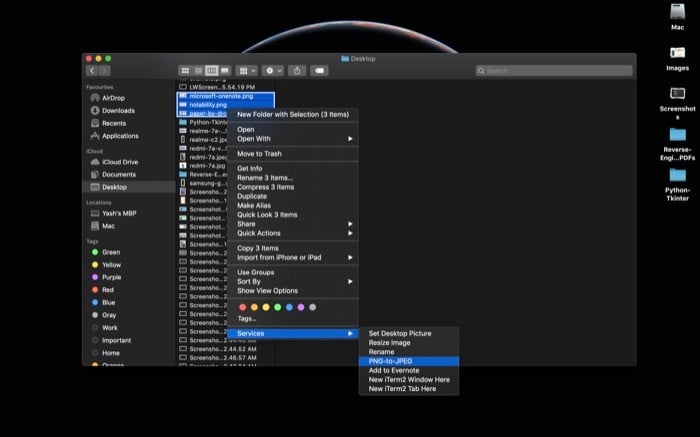
Task: Expand the context menu Share submenu
Action: (x=293, y=224)
